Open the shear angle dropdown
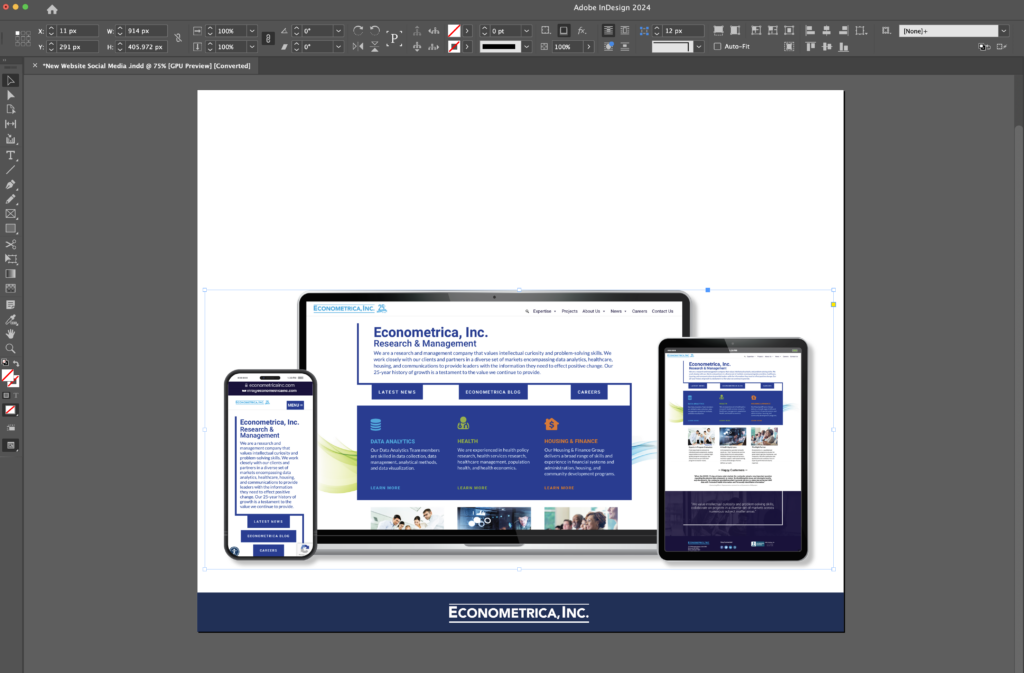The image size is (1024, 673). click(338, 47)
